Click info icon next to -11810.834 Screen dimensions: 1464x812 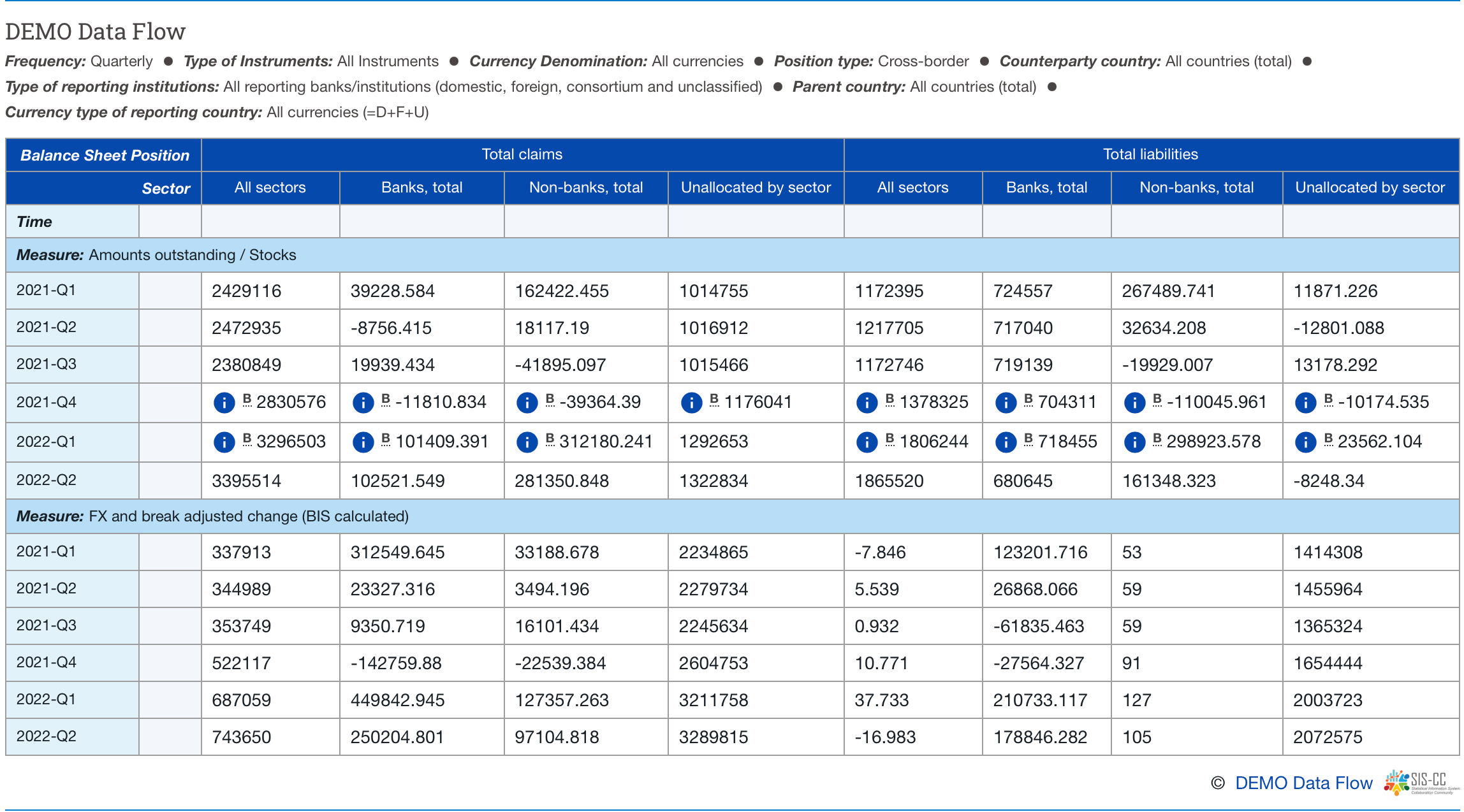click(x=363, y=403)
